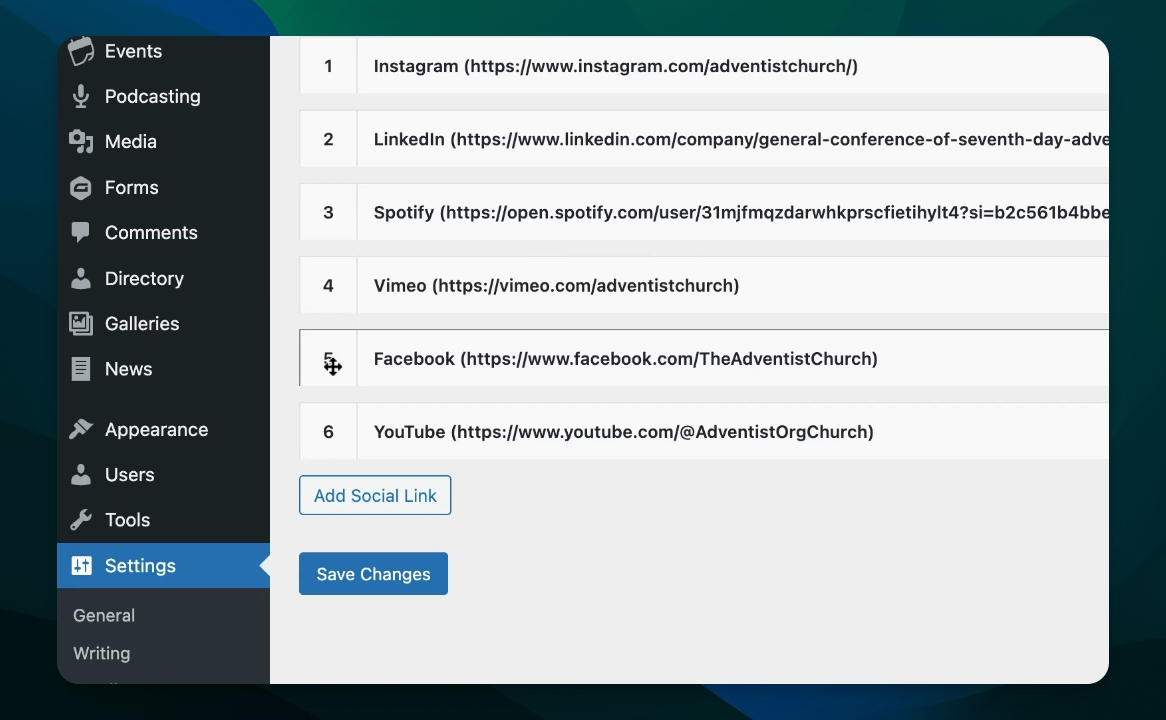Click row handle number 3 for Spotify

(x=328, y=212)
